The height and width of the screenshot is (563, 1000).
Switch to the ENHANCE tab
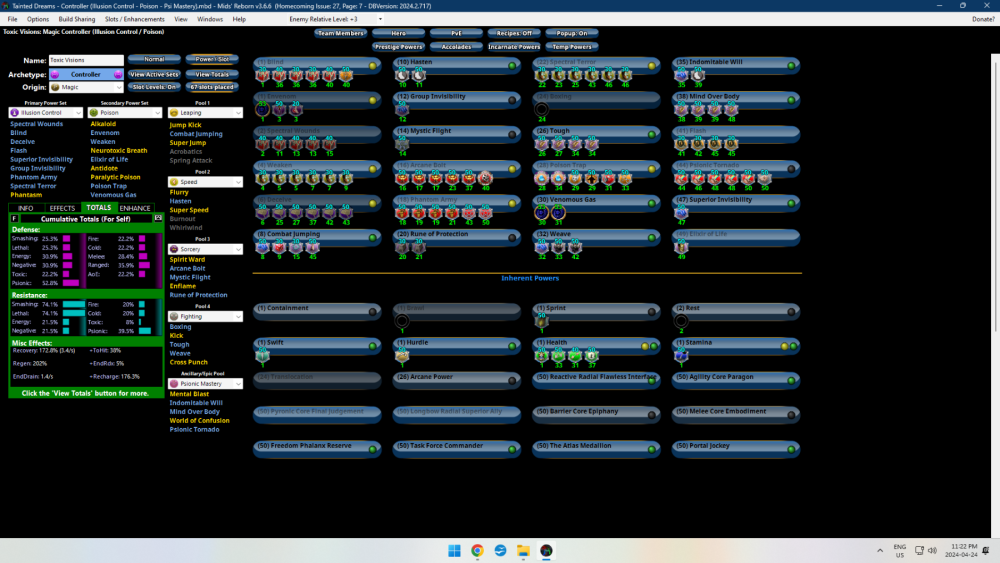pyautogui.click(x=135, y=208)
